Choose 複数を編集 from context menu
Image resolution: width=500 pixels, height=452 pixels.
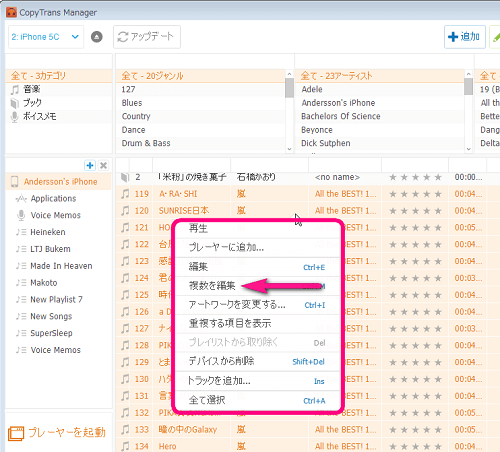pos(258,286)
